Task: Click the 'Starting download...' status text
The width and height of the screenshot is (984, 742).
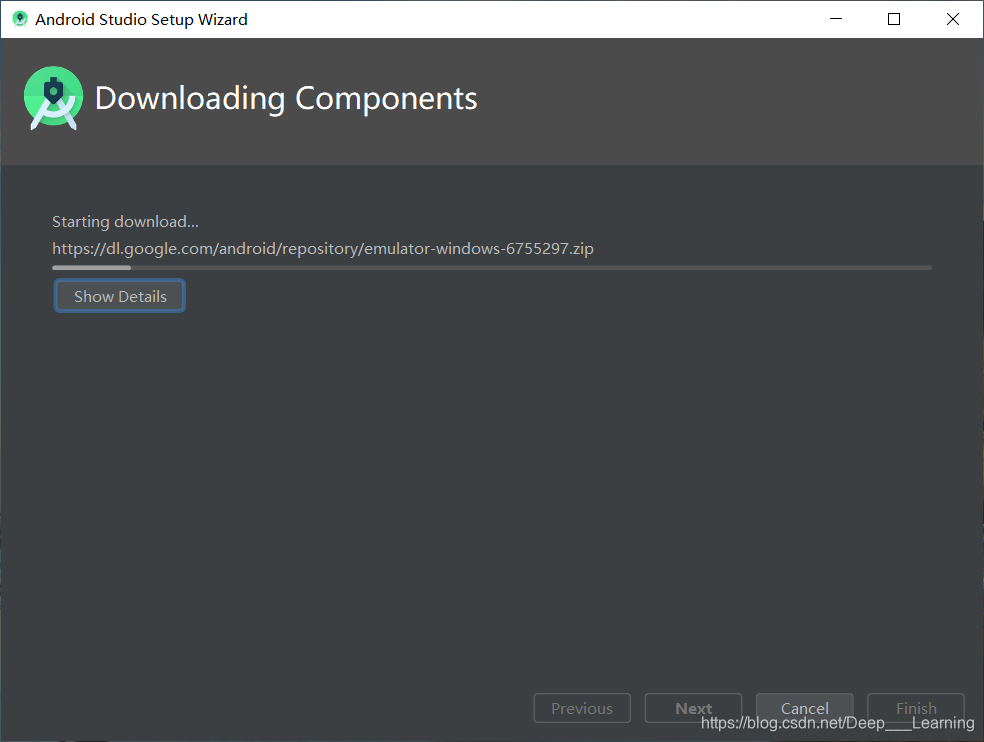Action: coord(126,222)
